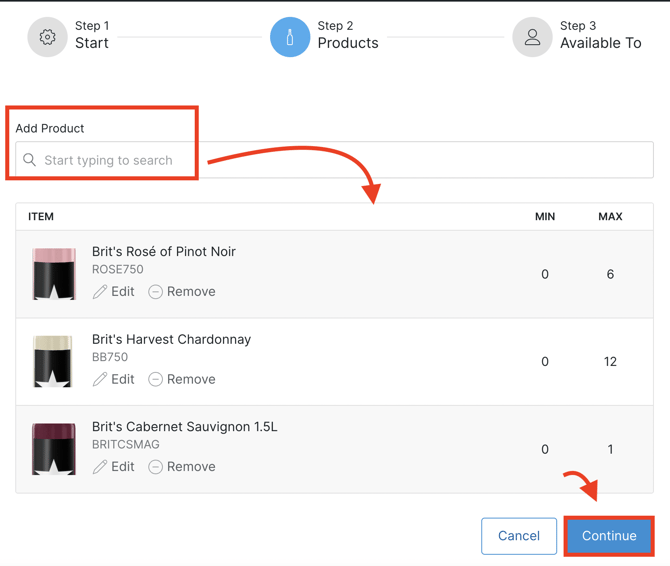The width and height of the screenshot is (670, 566).
Task: Click max quantity 12 for Harvest Chardonnay
Action: [610, 362]
